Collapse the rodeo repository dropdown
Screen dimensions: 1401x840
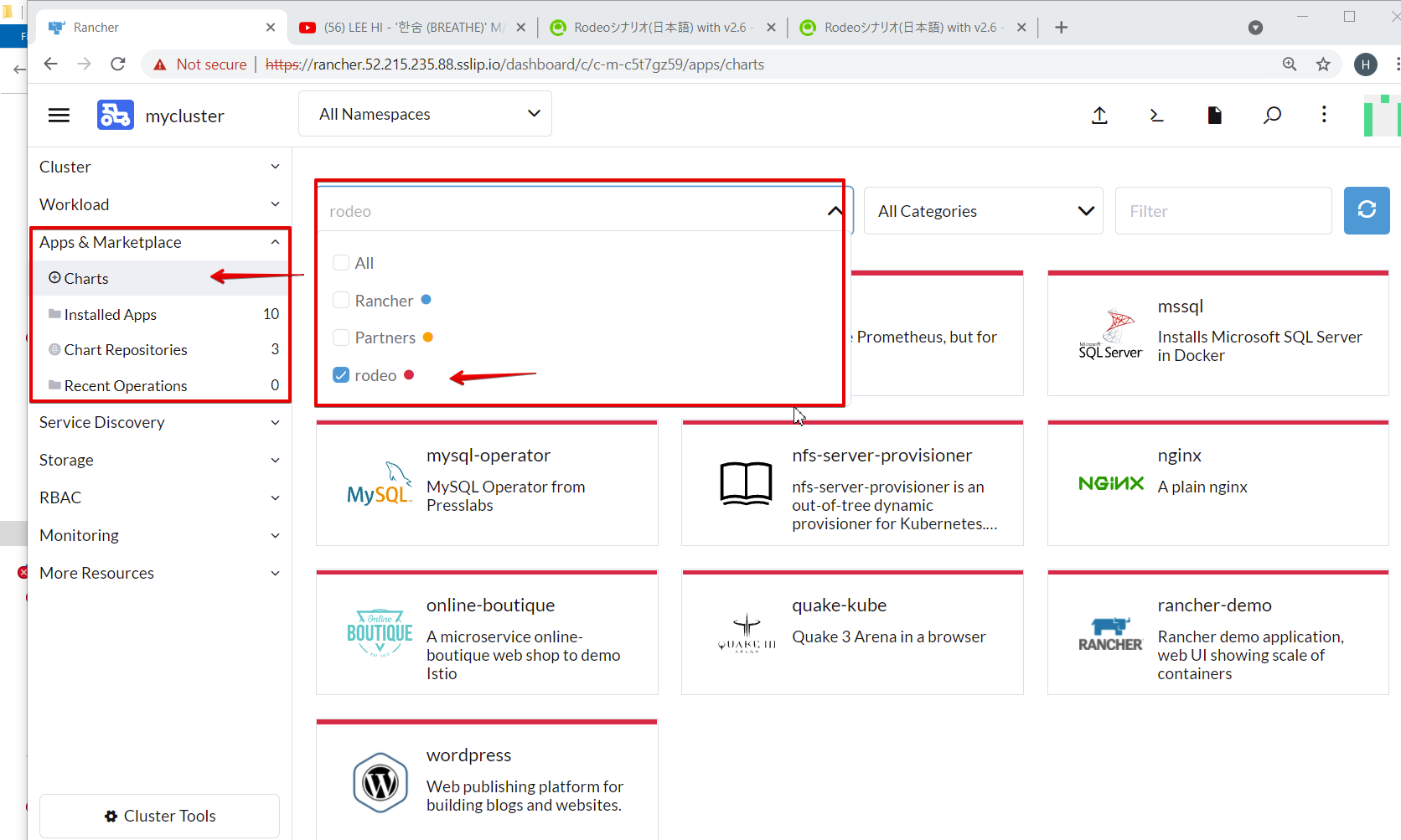click(x=835, y=210)
